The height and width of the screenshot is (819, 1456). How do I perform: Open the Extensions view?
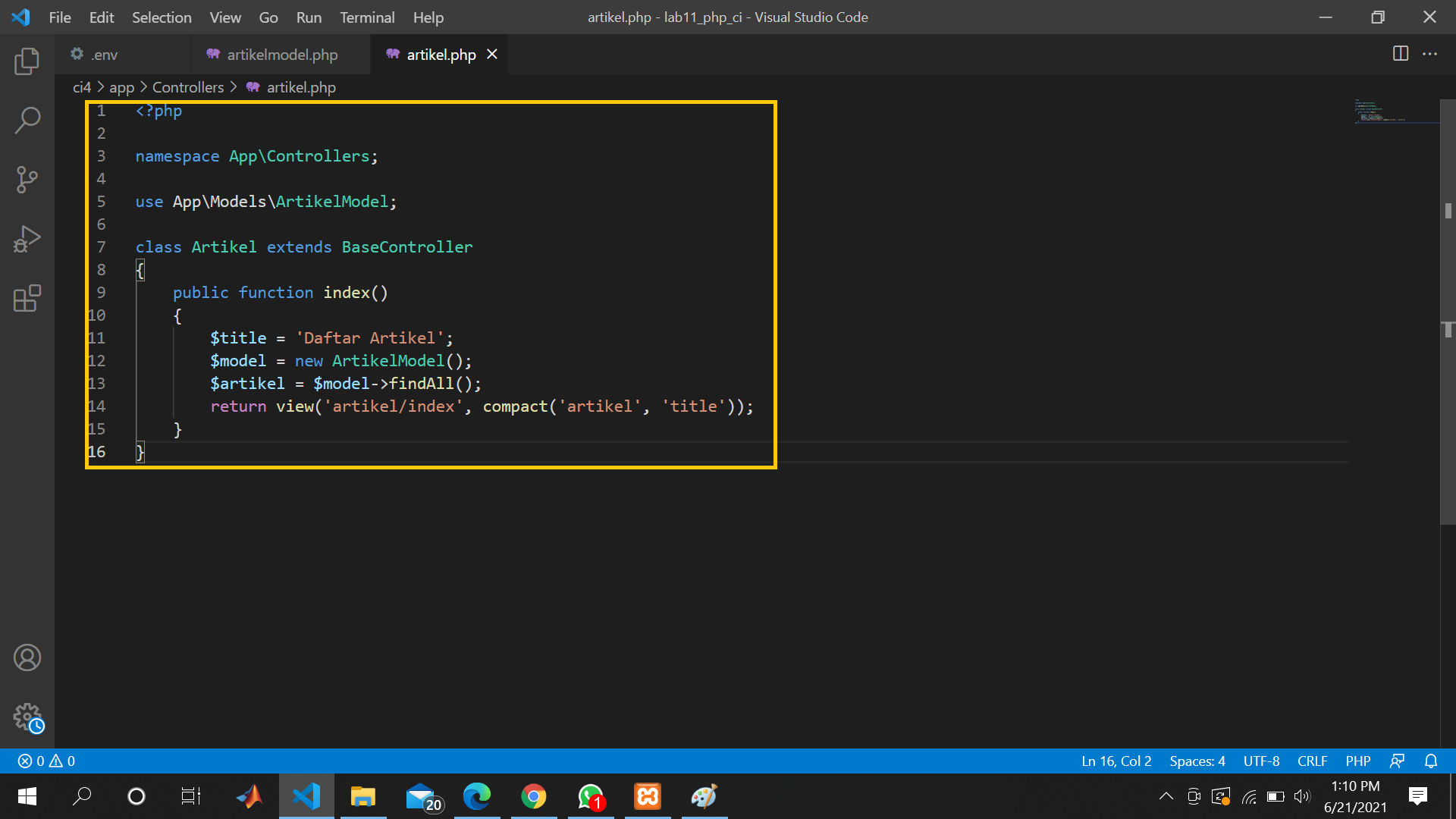click(27, 299)
